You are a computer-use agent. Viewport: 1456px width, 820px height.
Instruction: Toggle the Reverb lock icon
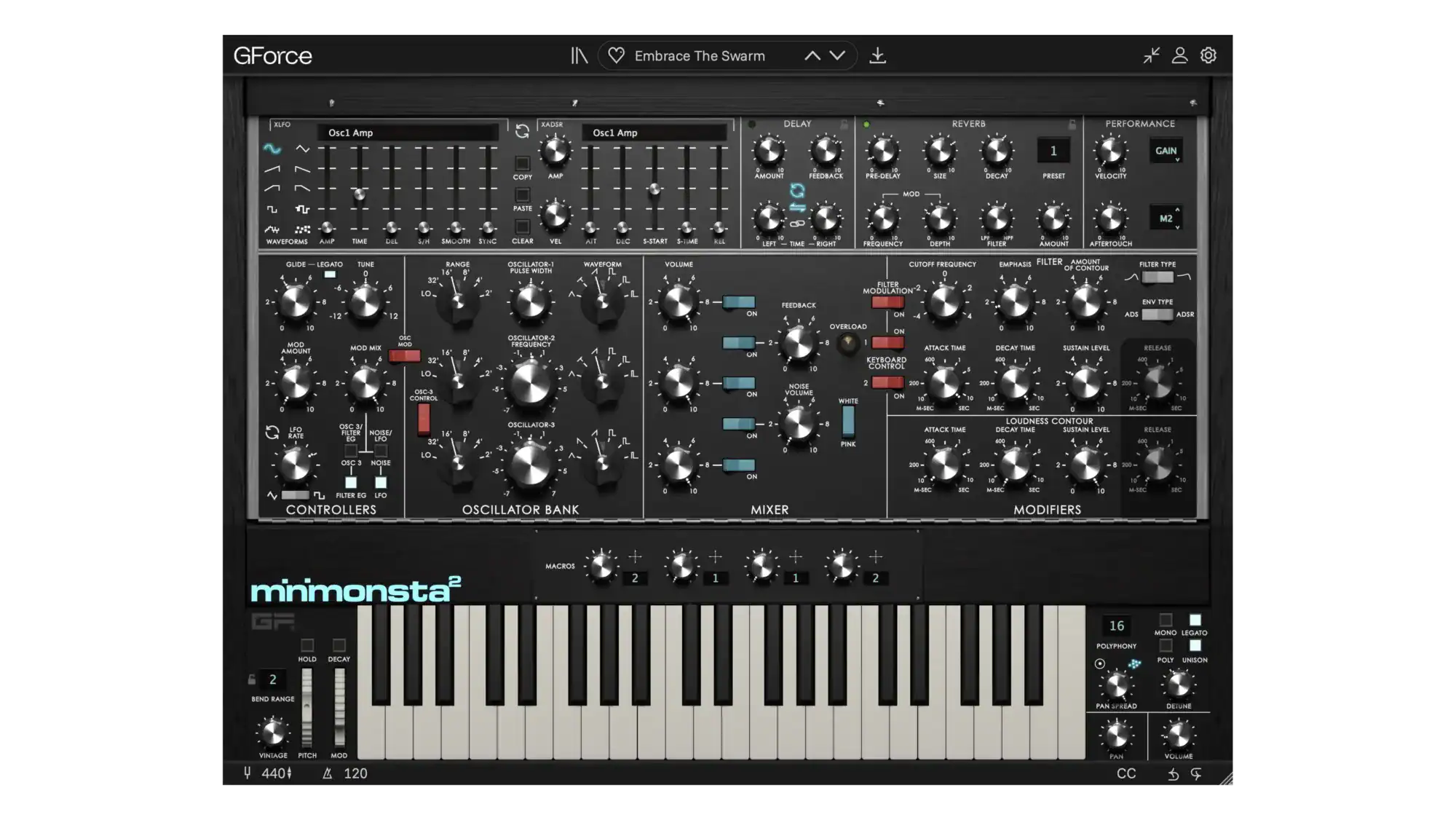coord(1072,125)
